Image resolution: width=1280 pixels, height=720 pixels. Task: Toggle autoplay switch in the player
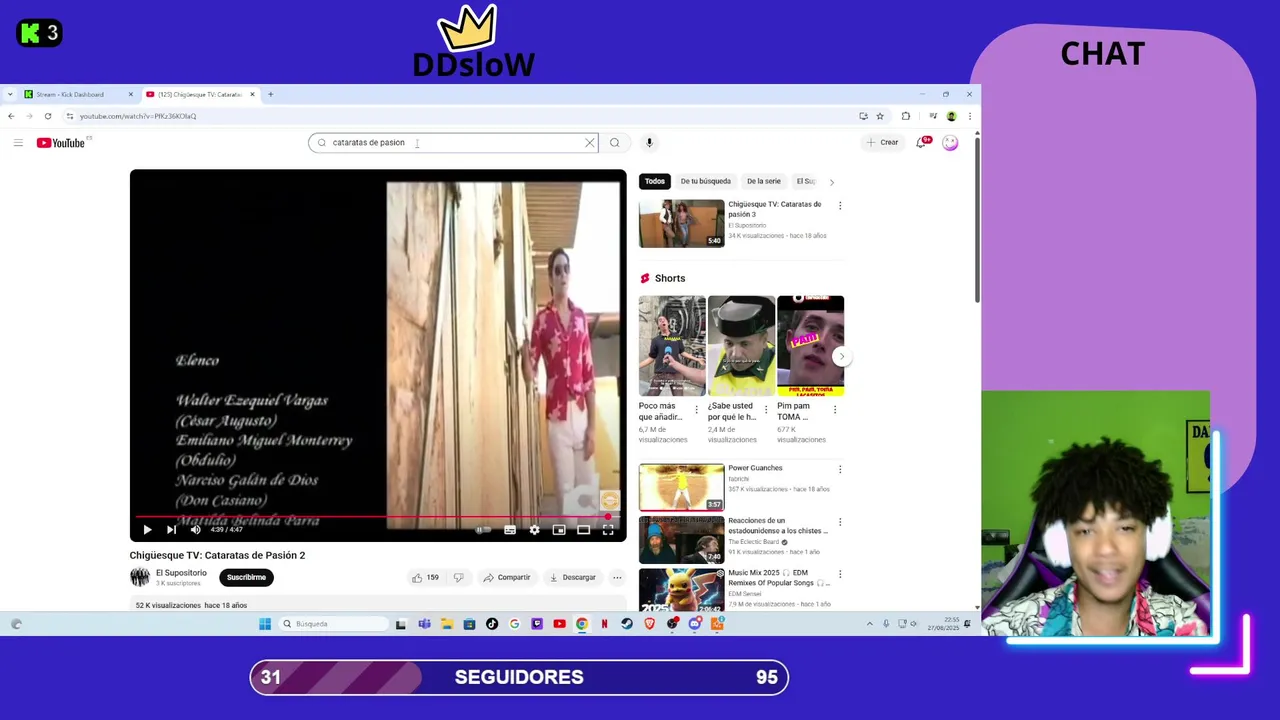click(x=484, y=530)
